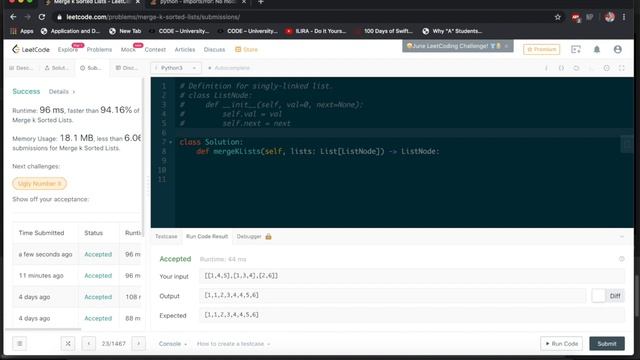This screenshot has height=360, width=640.
Task: Open the code braces icon
Action: tap(561, 68)
